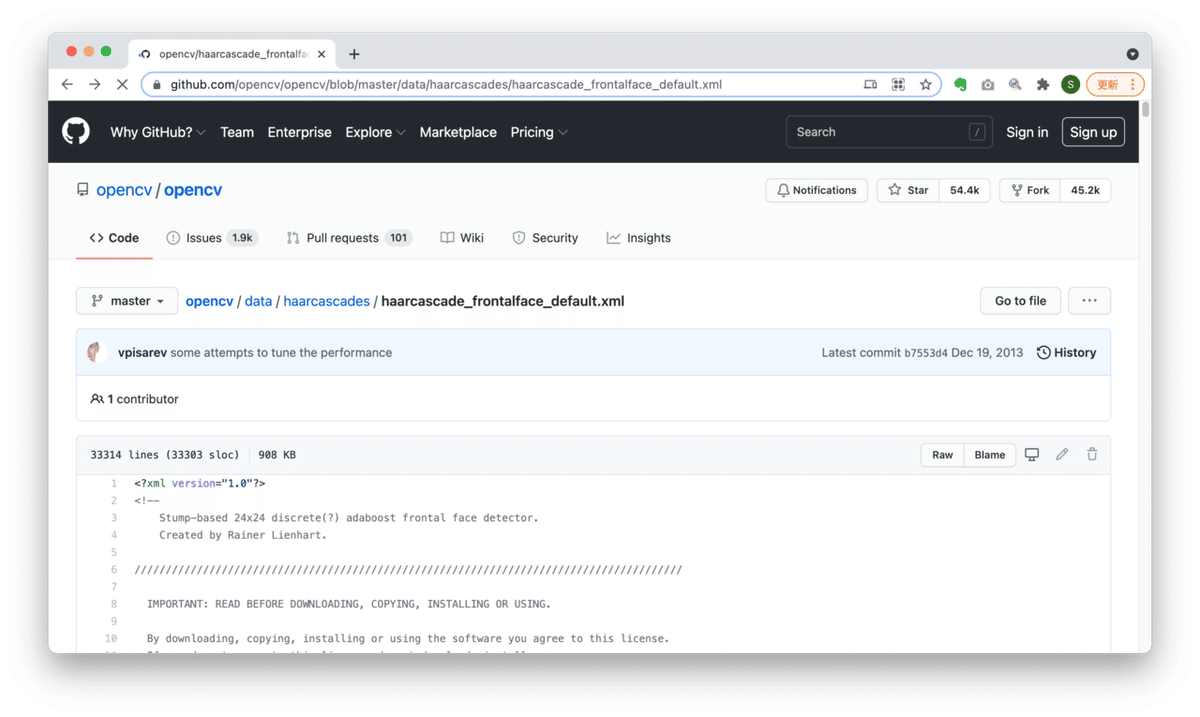Open the three-dots more options button
The image size is (1200, 717).
[1089, 301]
